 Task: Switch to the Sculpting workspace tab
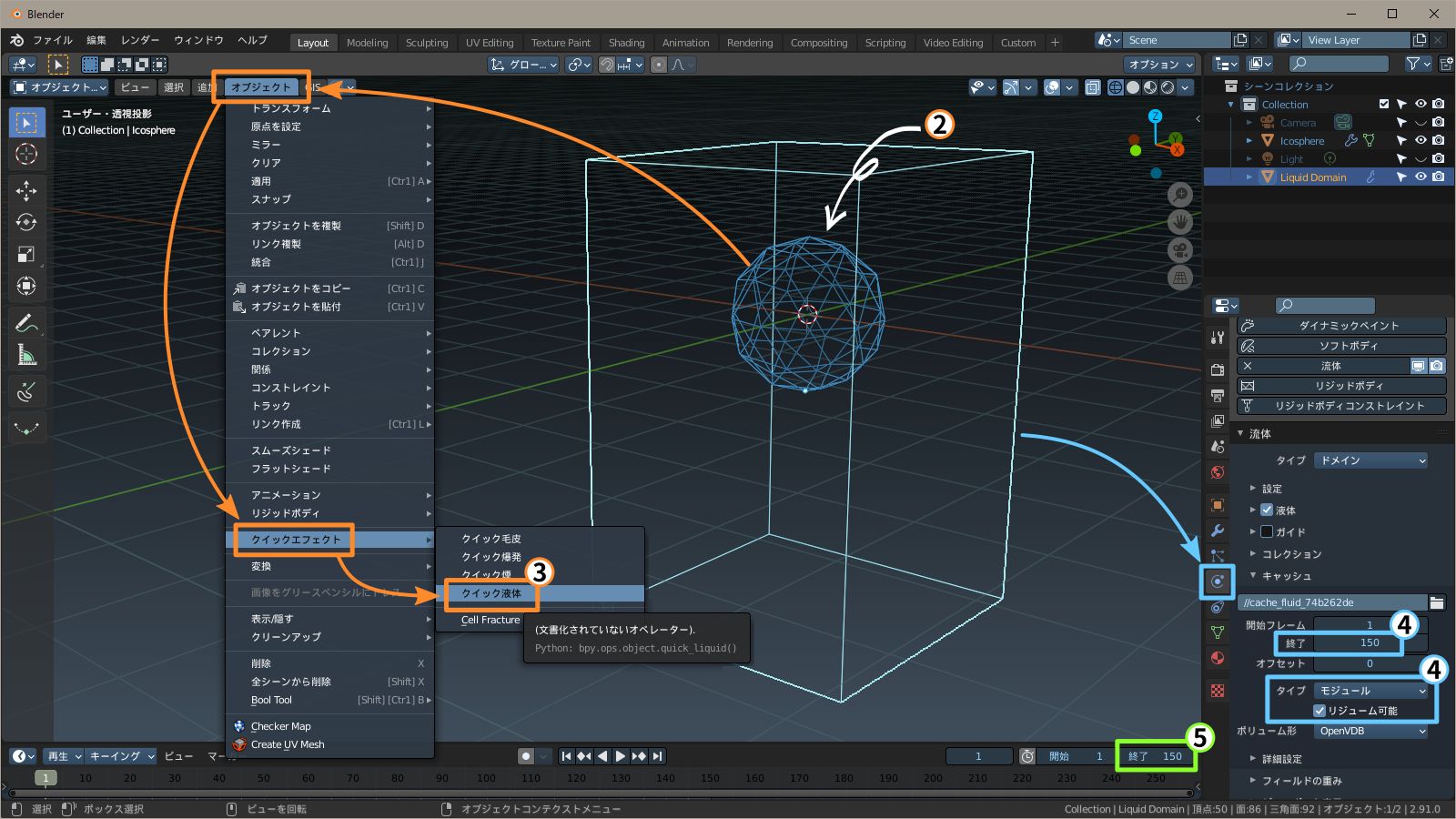tap(427, 43)
